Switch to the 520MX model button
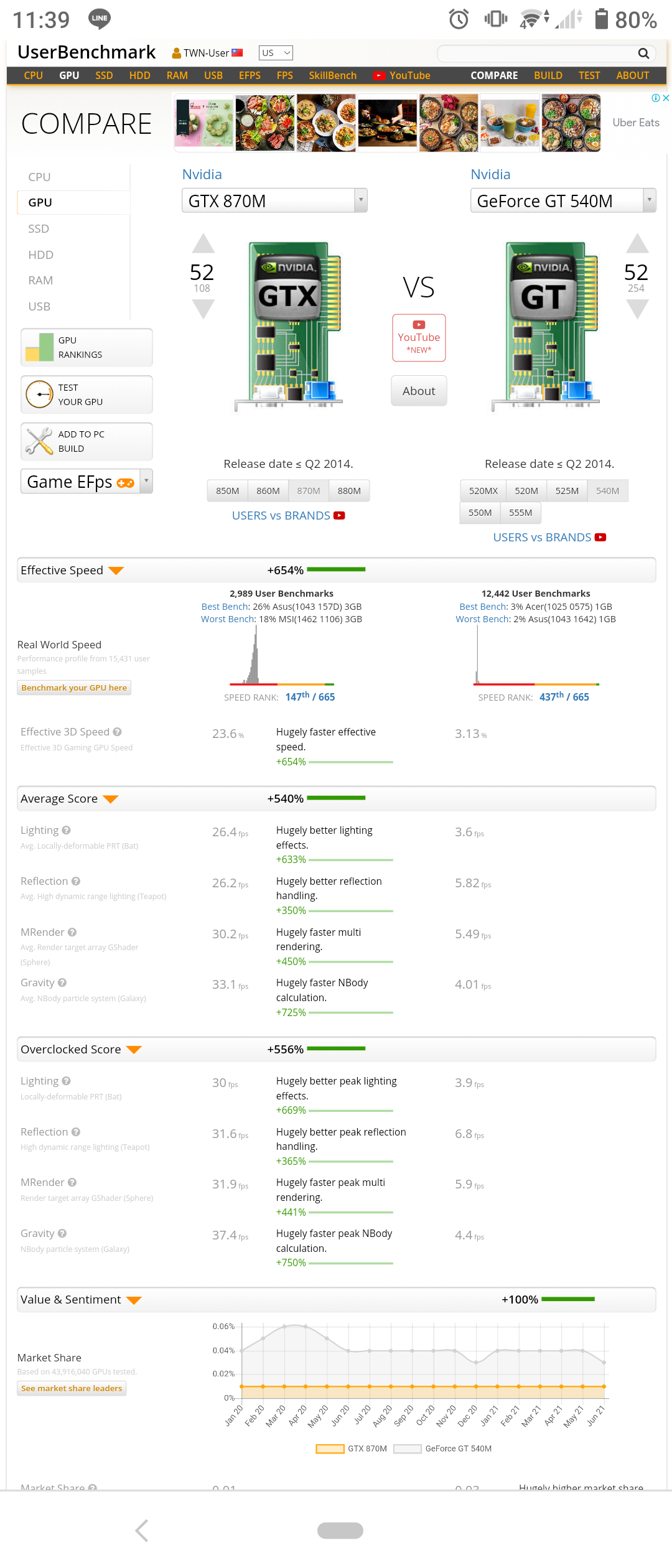Screen dimensions: 672x1568 [x=483, y=491]
